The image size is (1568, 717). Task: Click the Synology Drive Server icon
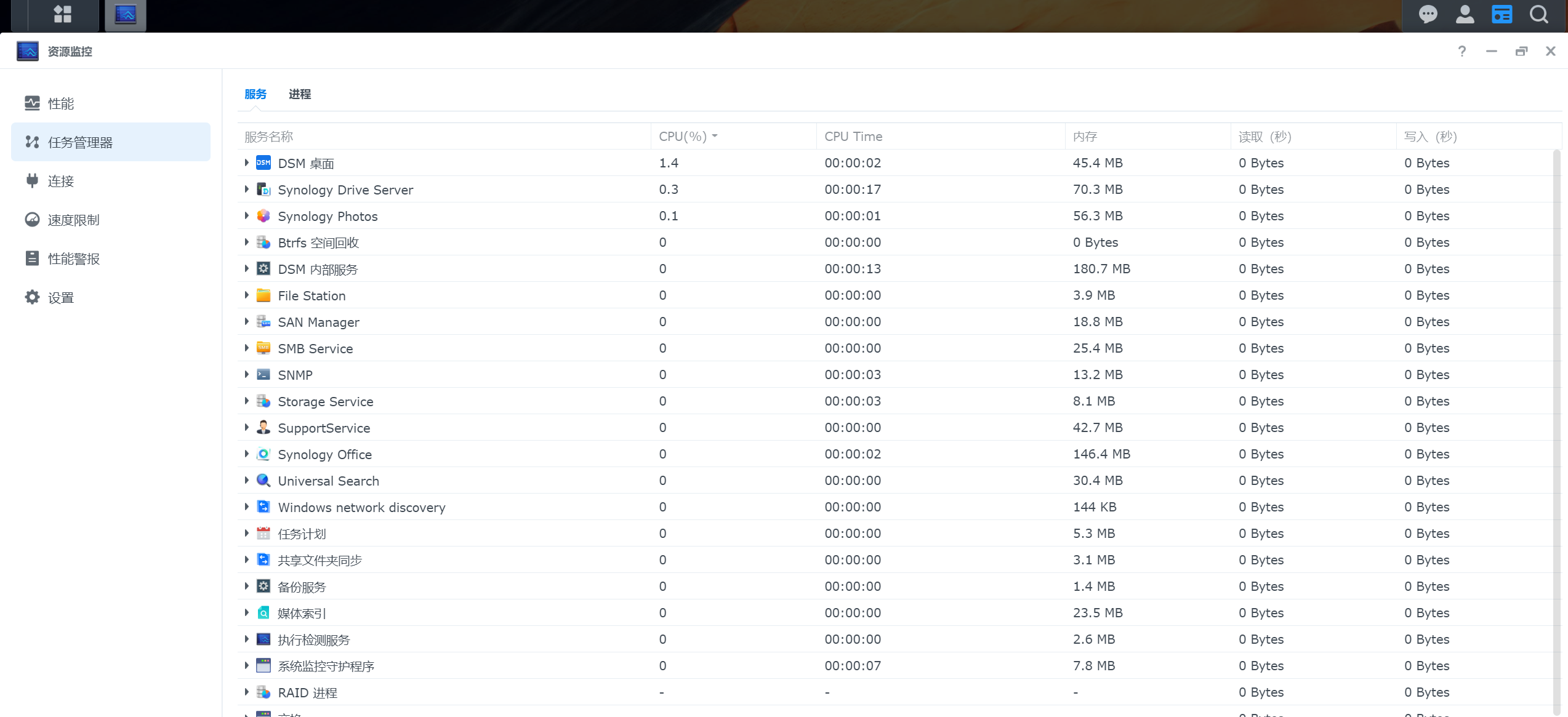pyautogui.click(x=263, y=189)
